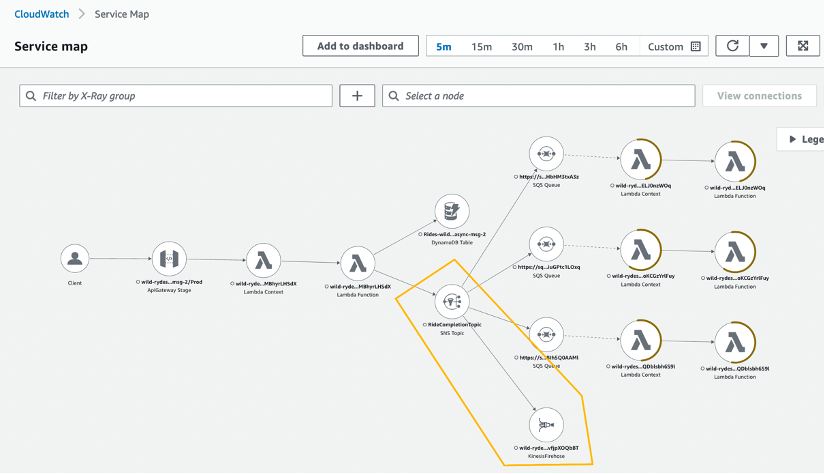The image size is (824, 474).
Task: Select the 30m time range
Action: coord(522,46)
